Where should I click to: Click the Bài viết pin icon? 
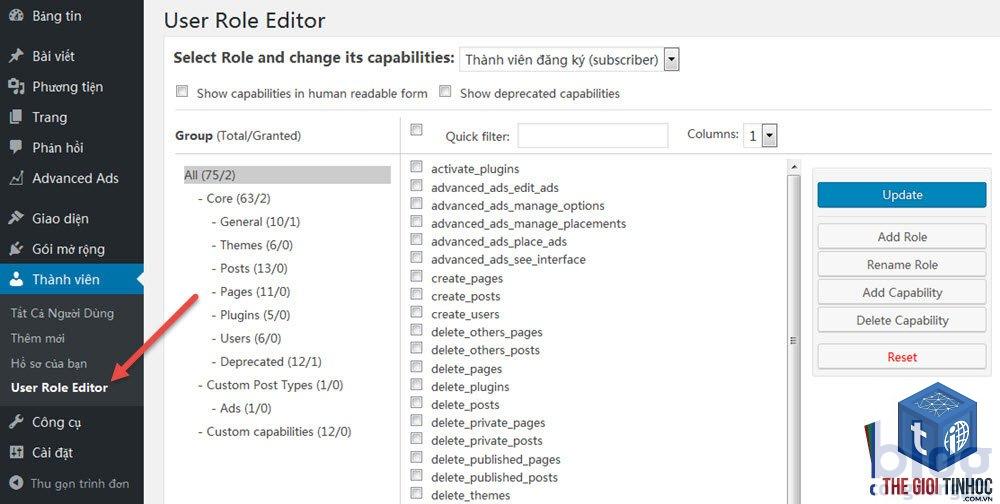[x=16, y=56]
